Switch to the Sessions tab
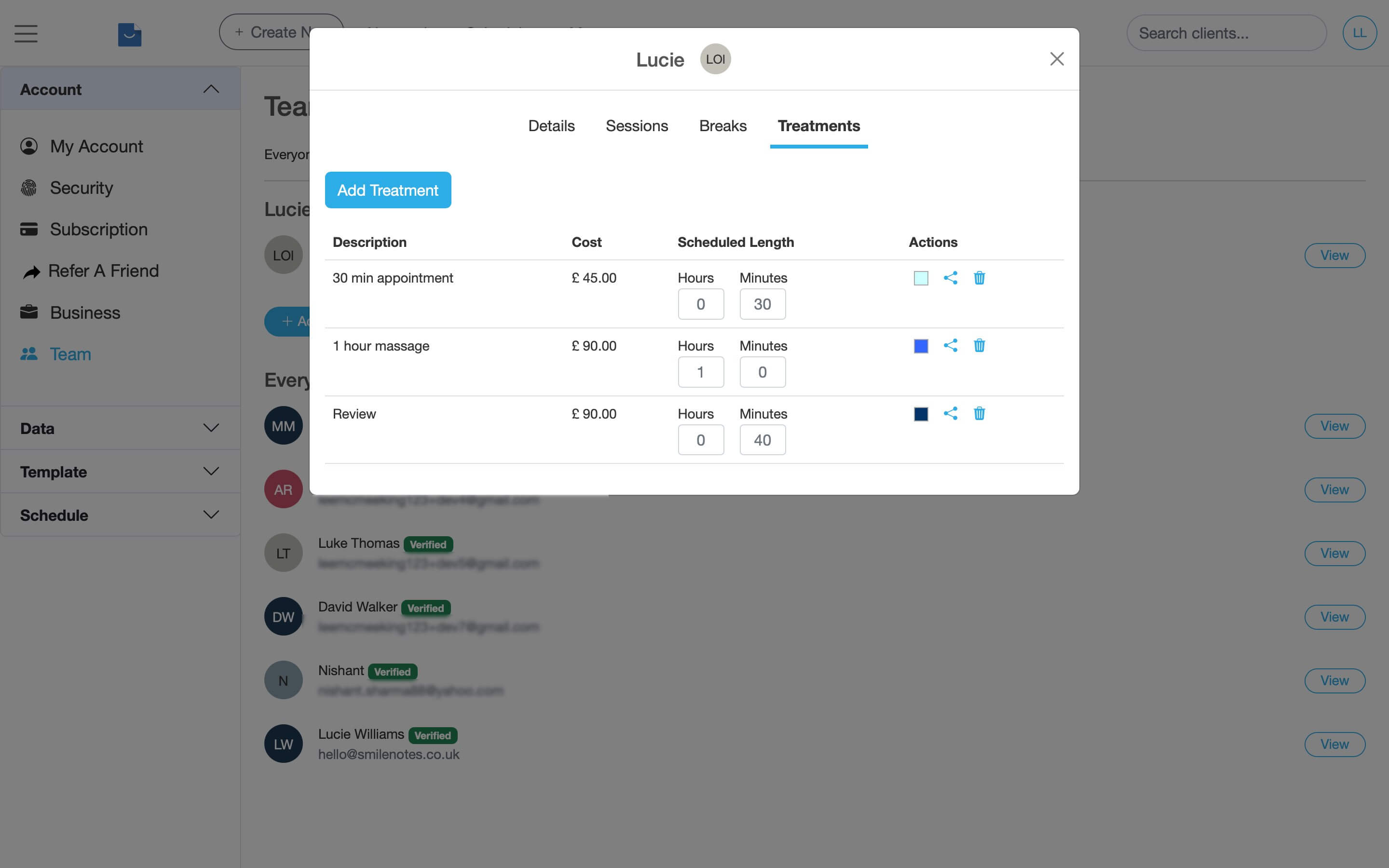The height and width of the screenshot is (868, 1389). (x=637, y=126)
